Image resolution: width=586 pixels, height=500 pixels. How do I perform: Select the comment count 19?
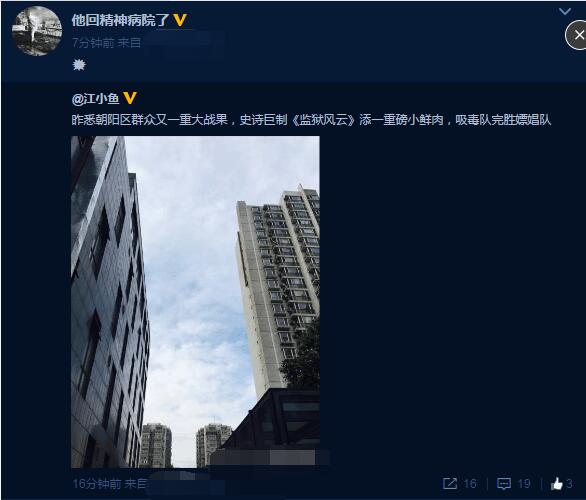524,484
